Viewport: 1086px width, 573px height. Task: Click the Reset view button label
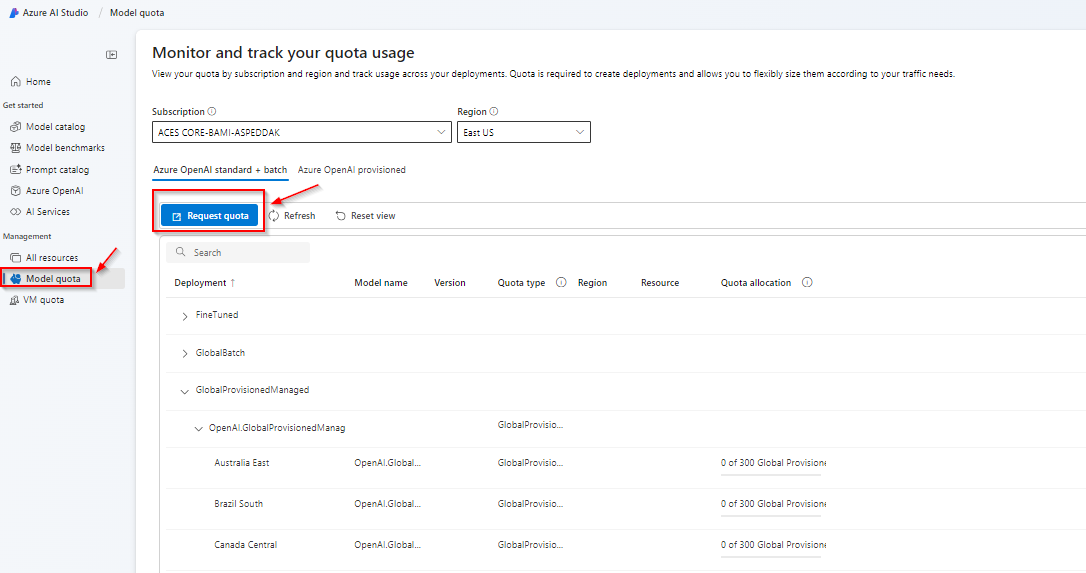(373, 216)
